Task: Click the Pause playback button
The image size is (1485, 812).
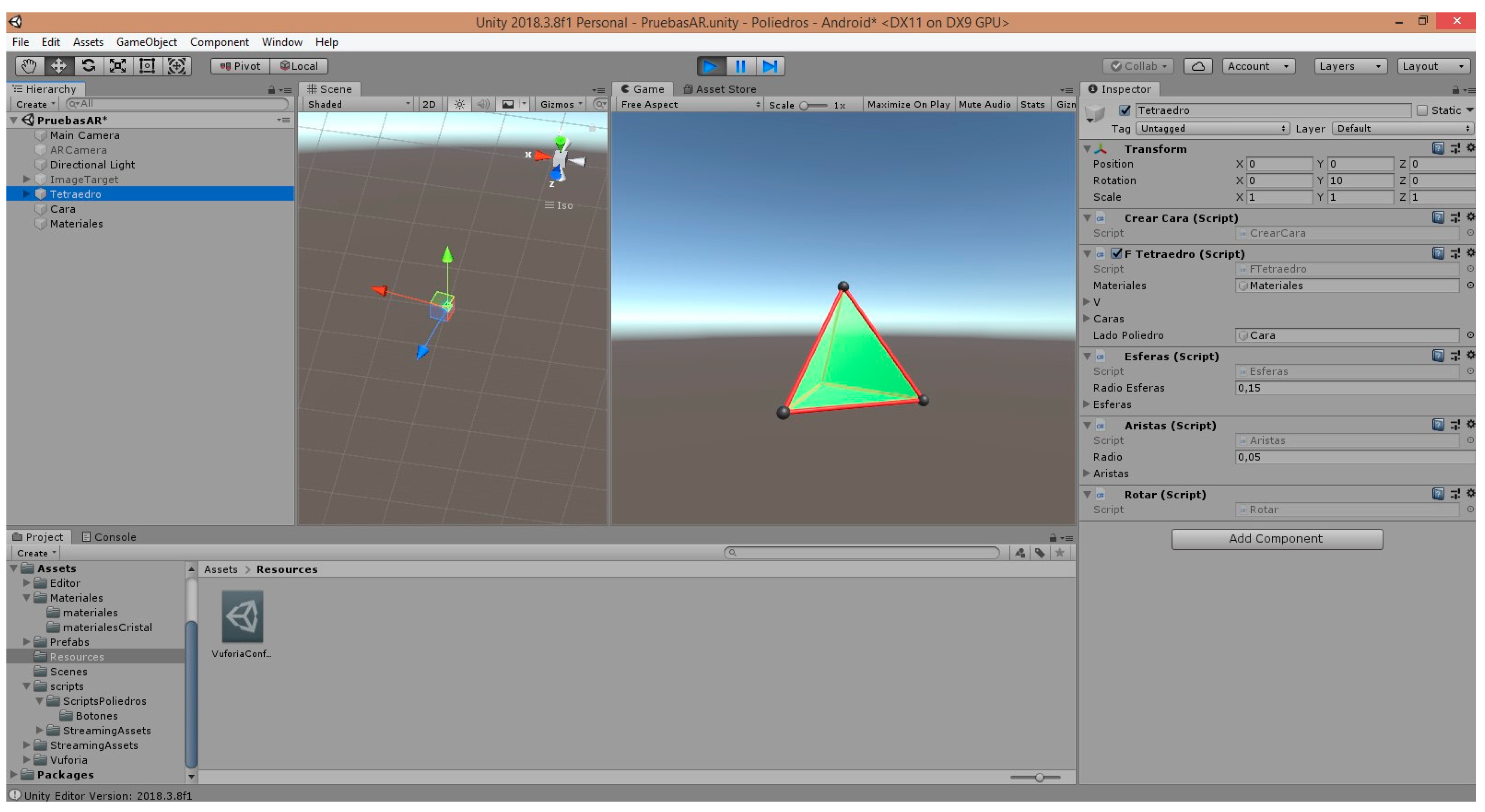Action: tap(740, 66)
